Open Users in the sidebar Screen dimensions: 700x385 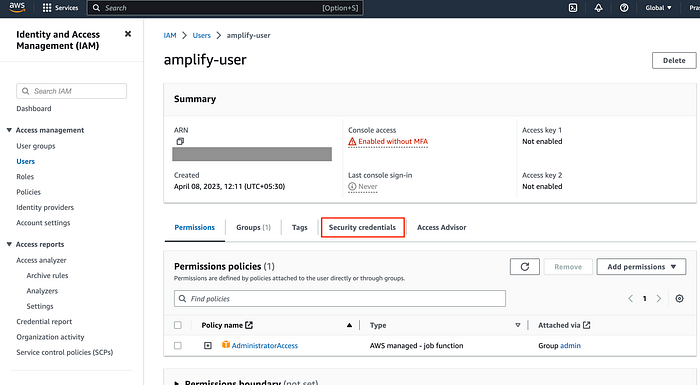(x=25, y=161)
